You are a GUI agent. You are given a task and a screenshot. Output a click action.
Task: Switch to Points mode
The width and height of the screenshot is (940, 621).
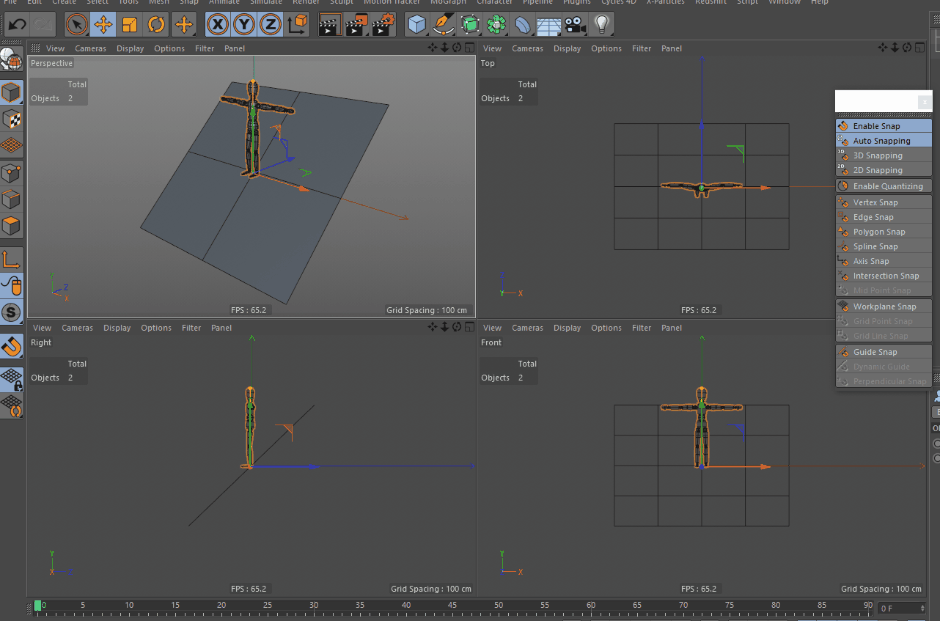pyautogui.click(x=11, y=173)
